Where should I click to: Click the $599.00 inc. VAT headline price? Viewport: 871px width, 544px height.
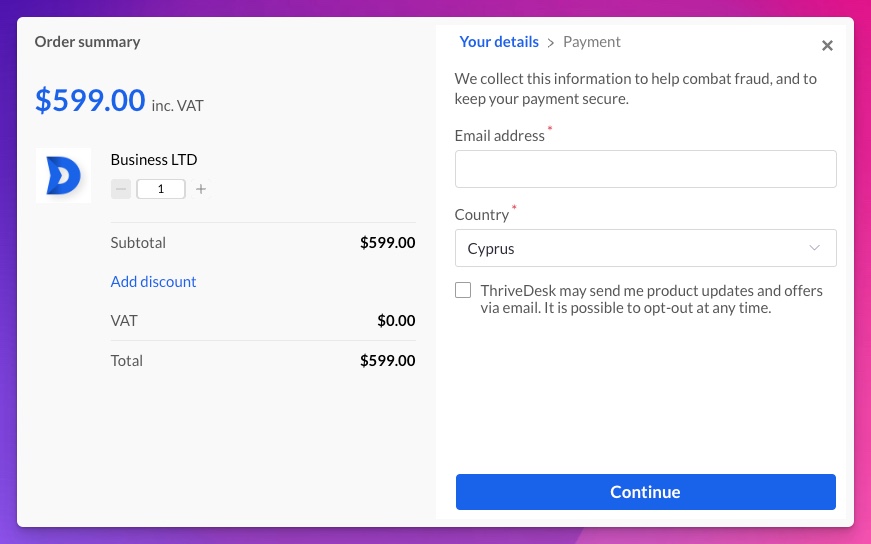pyautogui.click(x=119, y=101)
